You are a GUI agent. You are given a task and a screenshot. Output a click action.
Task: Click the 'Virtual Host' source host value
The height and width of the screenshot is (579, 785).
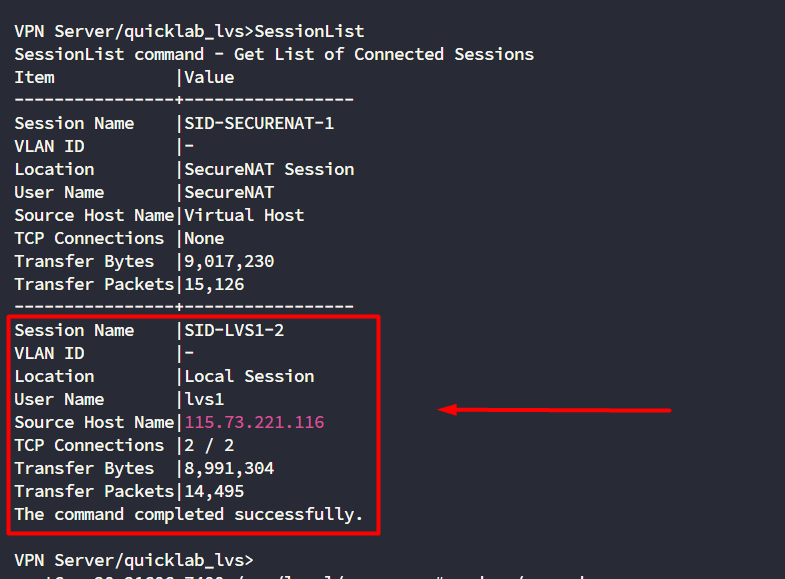coord(244,215)
